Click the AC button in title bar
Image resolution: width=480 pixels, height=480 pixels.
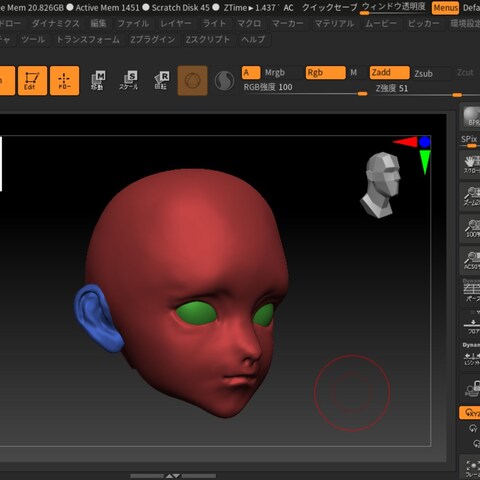(x=288, y=8)
